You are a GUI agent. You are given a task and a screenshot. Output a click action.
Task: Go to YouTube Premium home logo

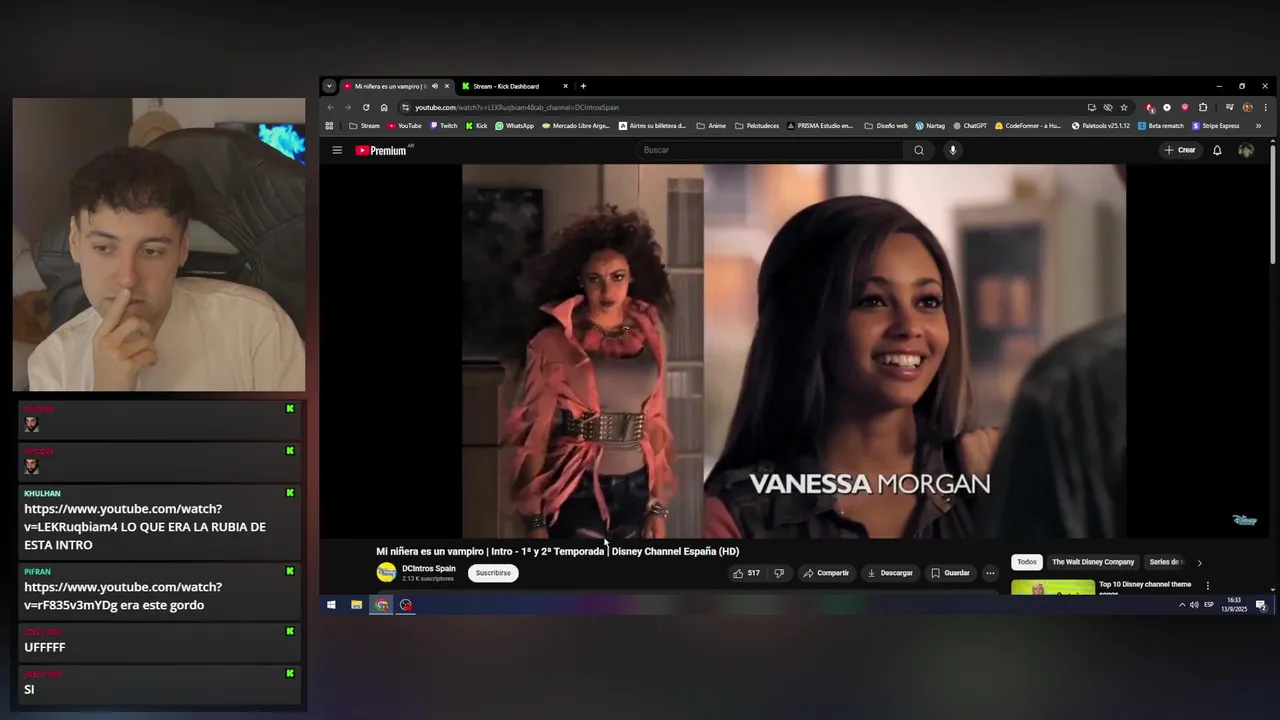pyautogui.click(x=383, y=150)
